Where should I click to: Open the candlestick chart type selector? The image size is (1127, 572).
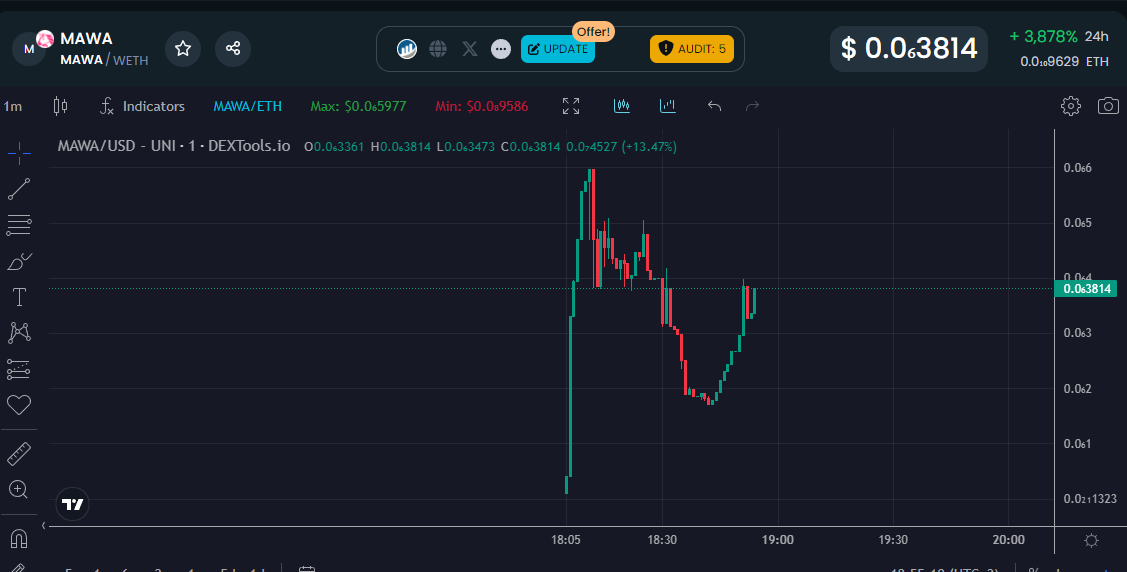point(60,106)
